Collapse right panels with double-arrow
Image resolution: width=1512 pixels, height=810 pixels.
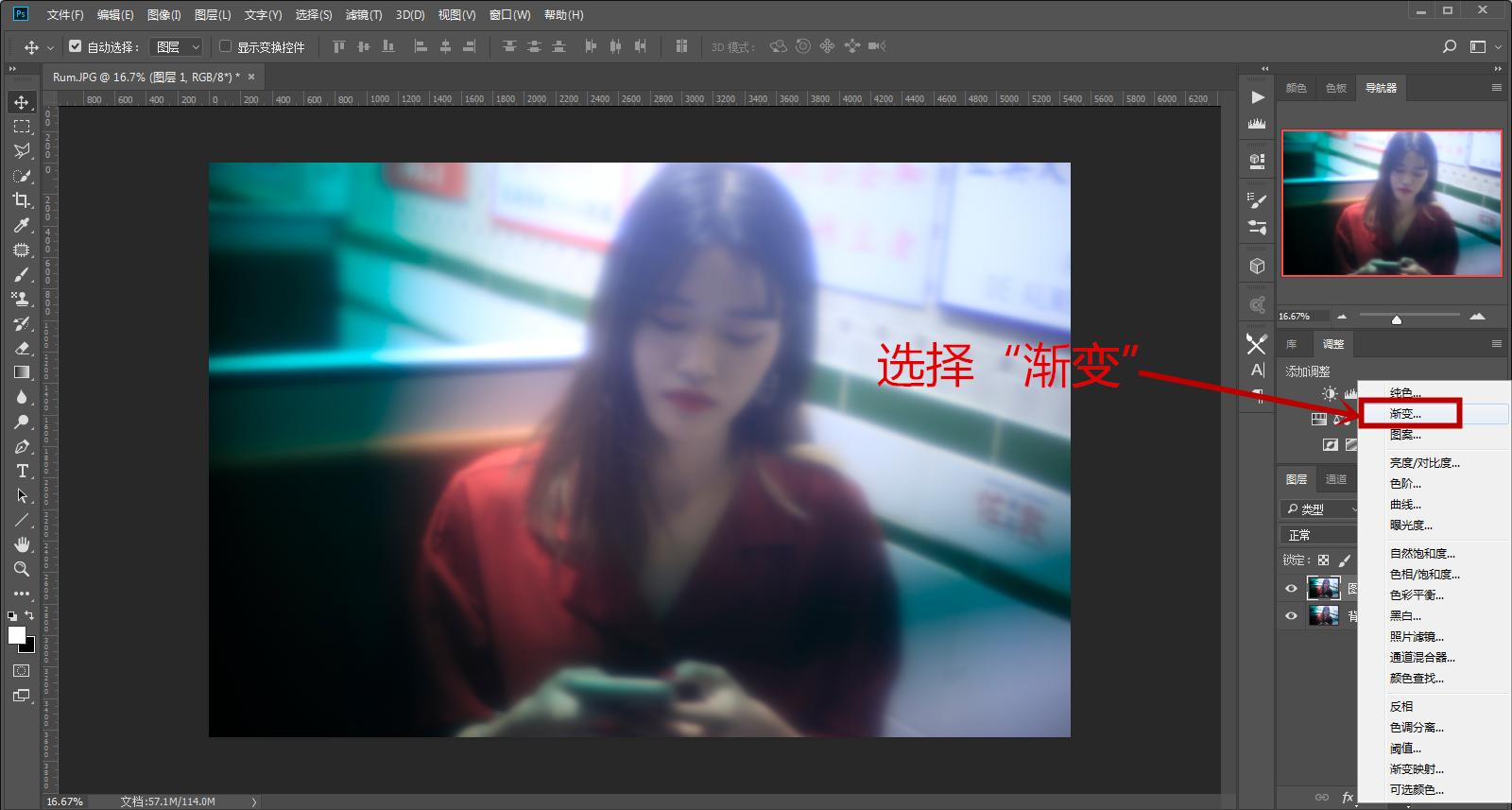1498,69
